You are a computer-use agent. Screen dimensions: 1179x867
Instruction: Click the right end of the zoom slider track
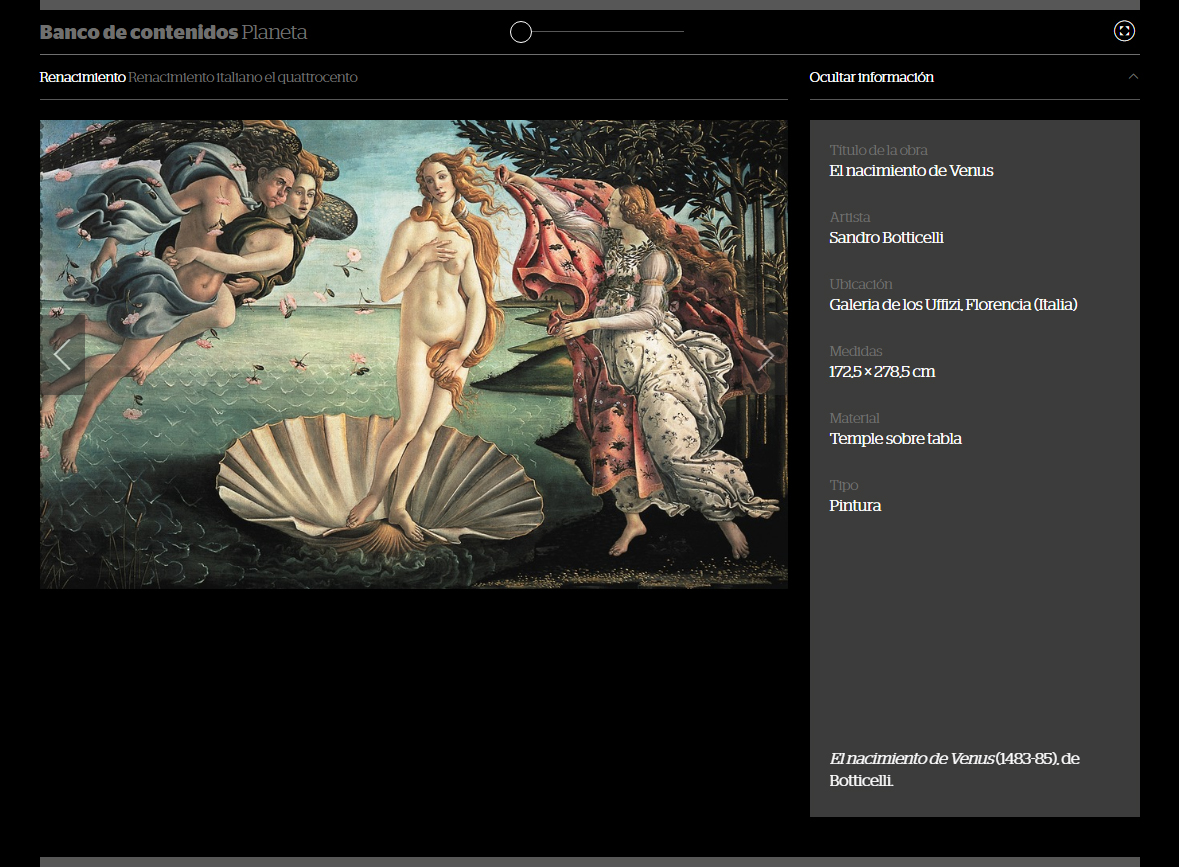tap(682, 32)
